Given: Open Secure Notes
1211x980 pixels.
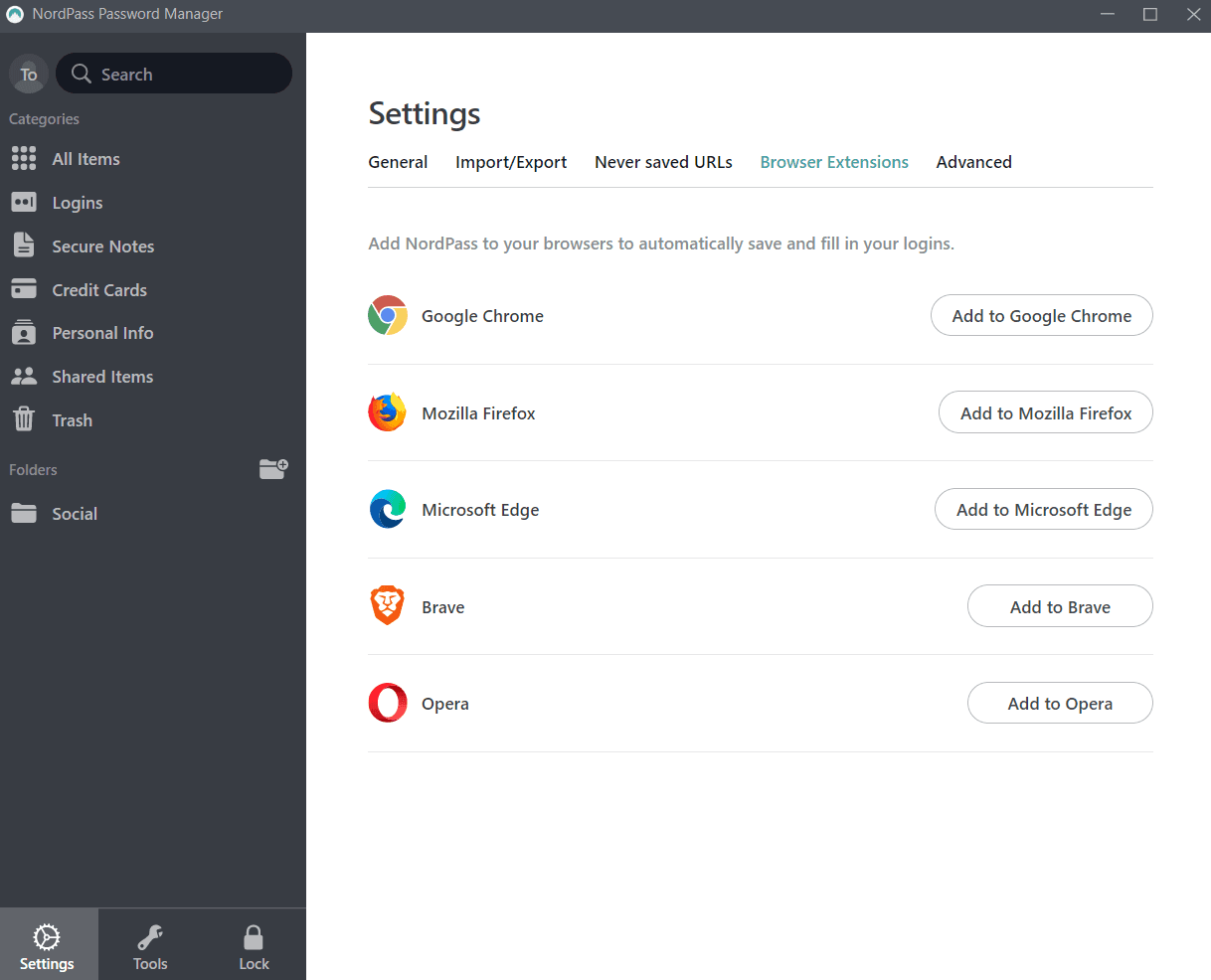Looking at the screenshot, I should (x=102, y=245).
